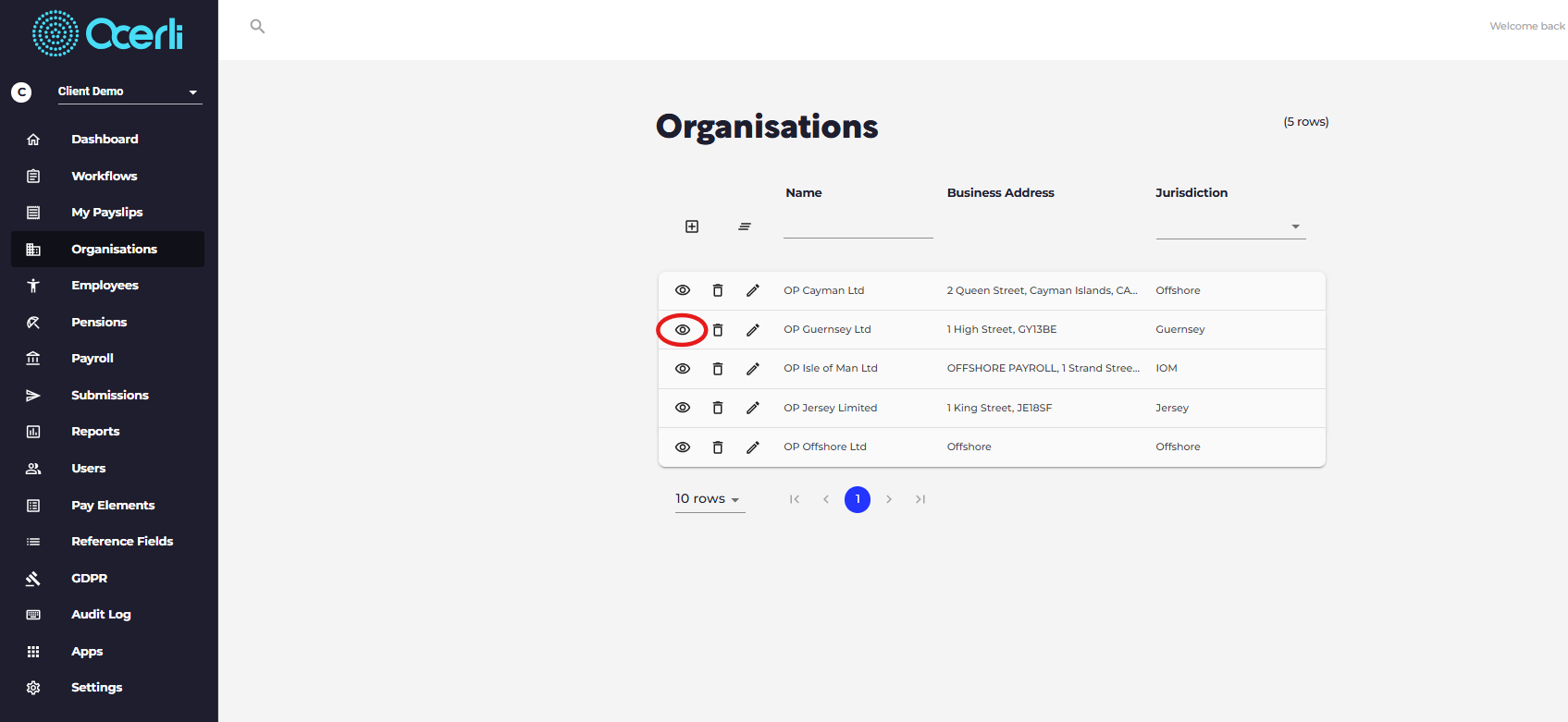
Task: View OP Jersey Limited via eye icon
Action: pyautogui.click(x=683, y=408)
